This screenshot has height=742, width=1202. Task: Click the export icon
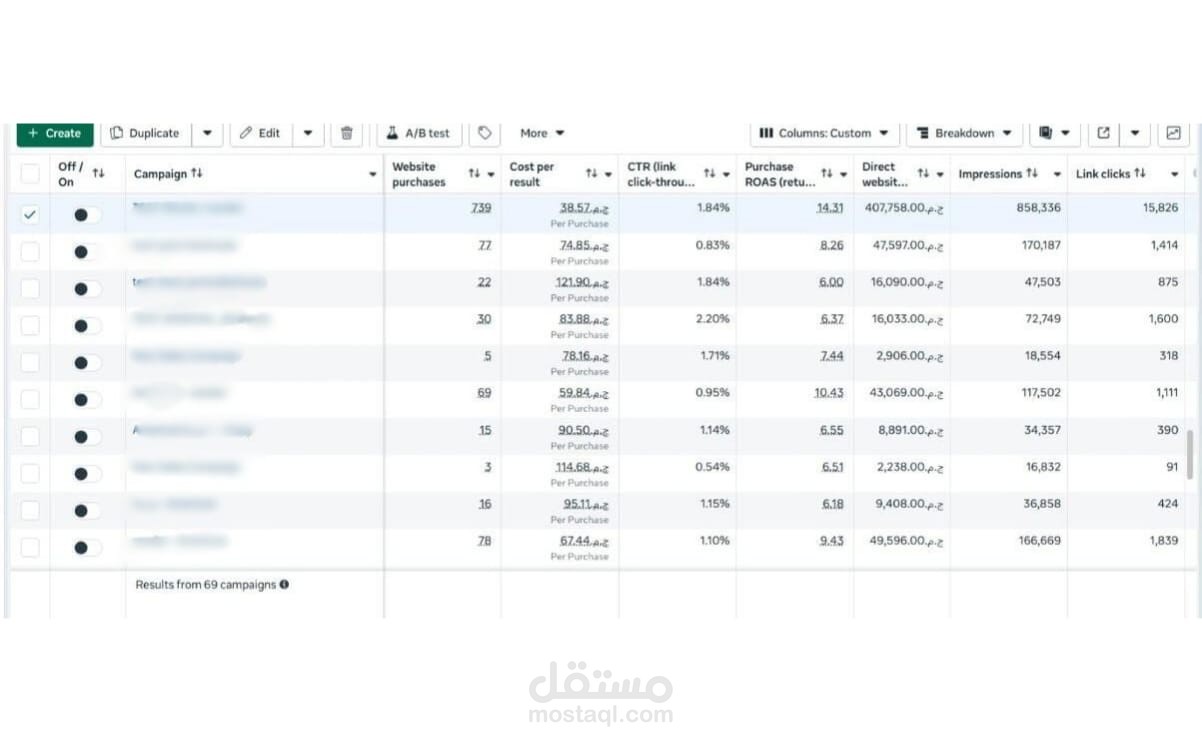tap(1103, 133)
